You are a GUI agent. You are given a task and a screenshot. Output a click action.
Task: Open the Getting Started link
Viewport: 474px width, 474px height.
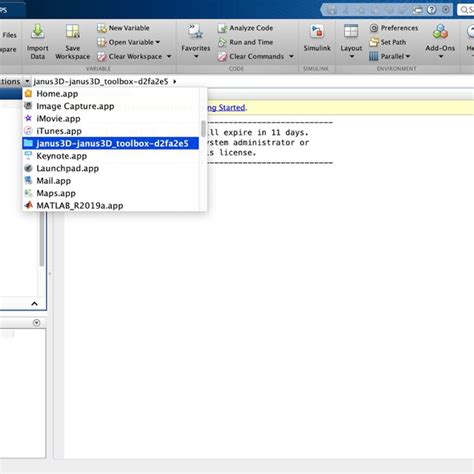click(226, 108)
